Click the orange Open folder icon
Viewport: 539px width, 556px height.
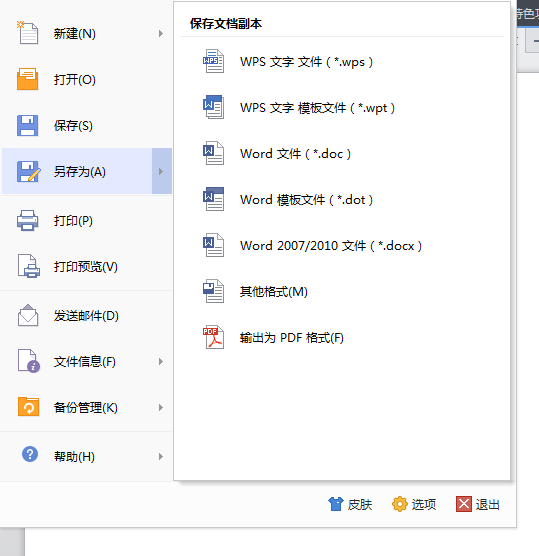pos(27,79)
